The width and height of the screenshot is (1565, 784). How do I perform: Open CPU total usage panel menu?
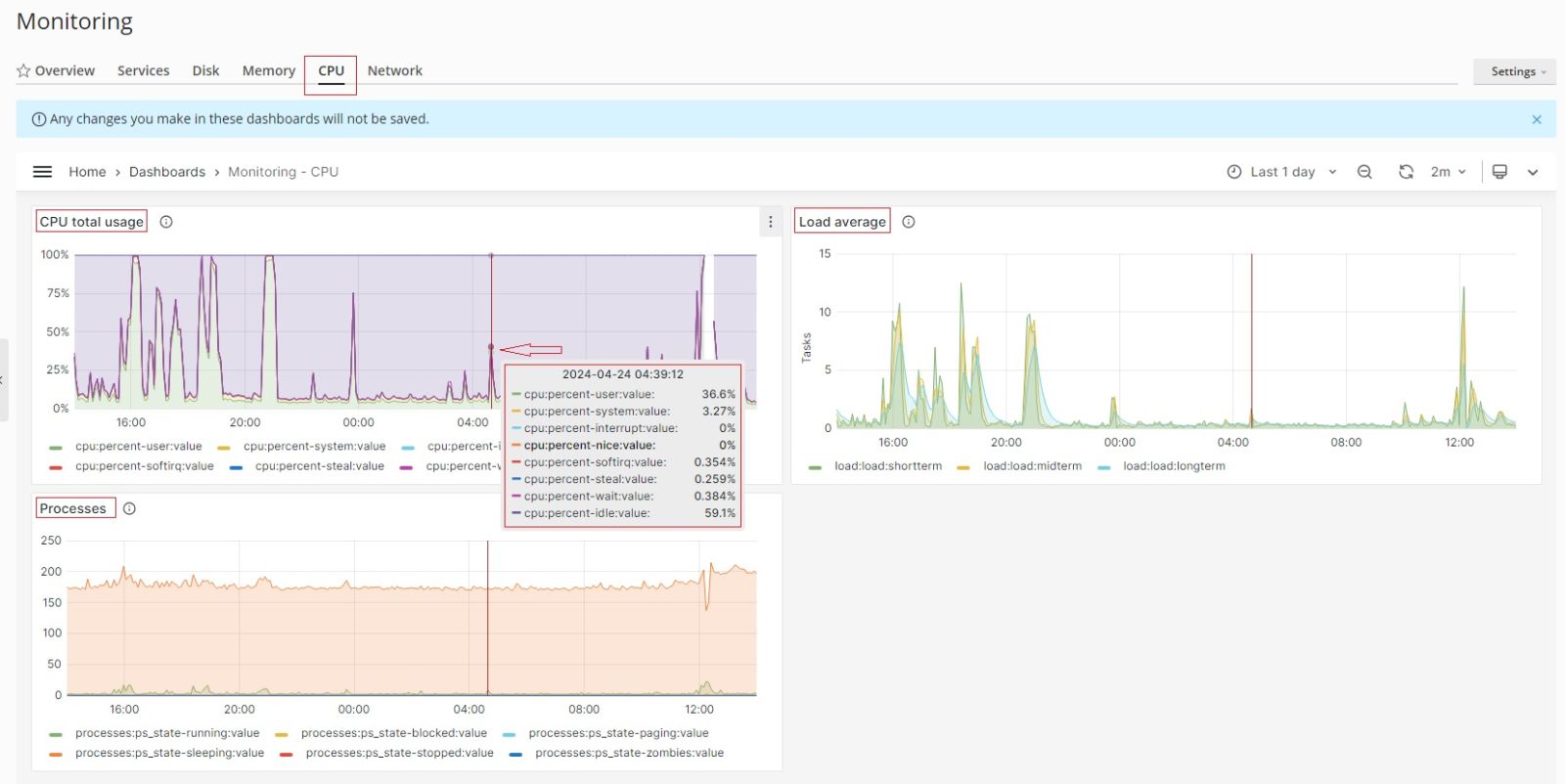[771, 222]
